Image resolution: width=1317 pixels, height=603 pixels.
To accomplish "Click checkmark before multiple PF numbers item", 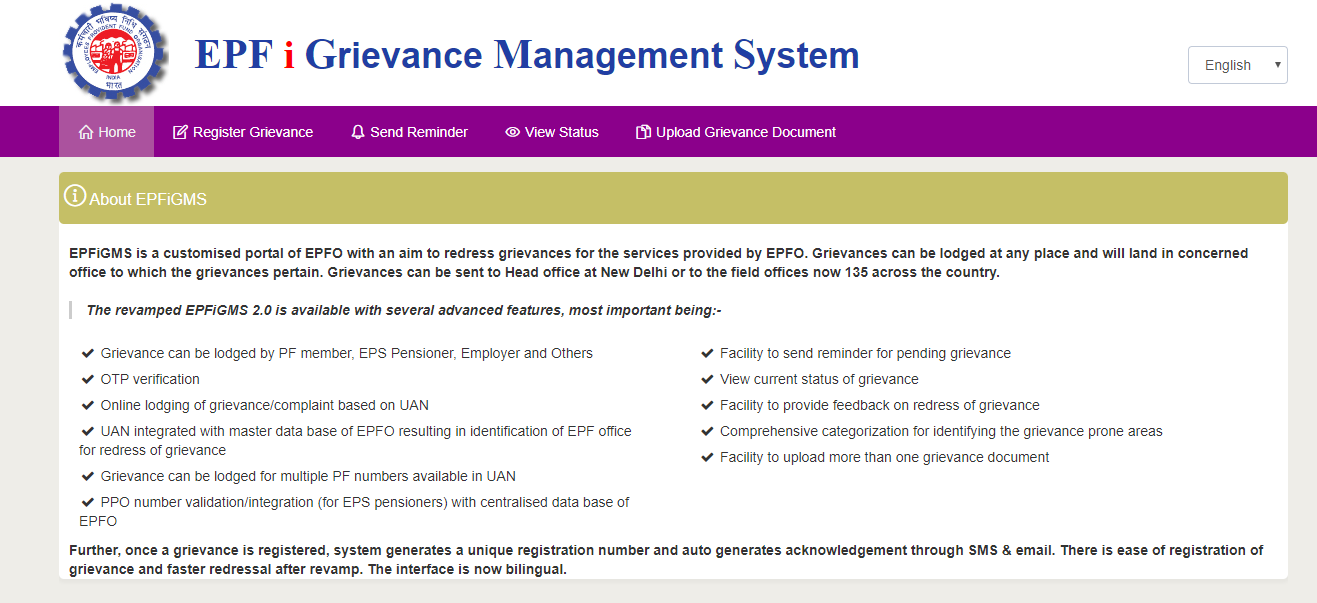I will point(89,476).
